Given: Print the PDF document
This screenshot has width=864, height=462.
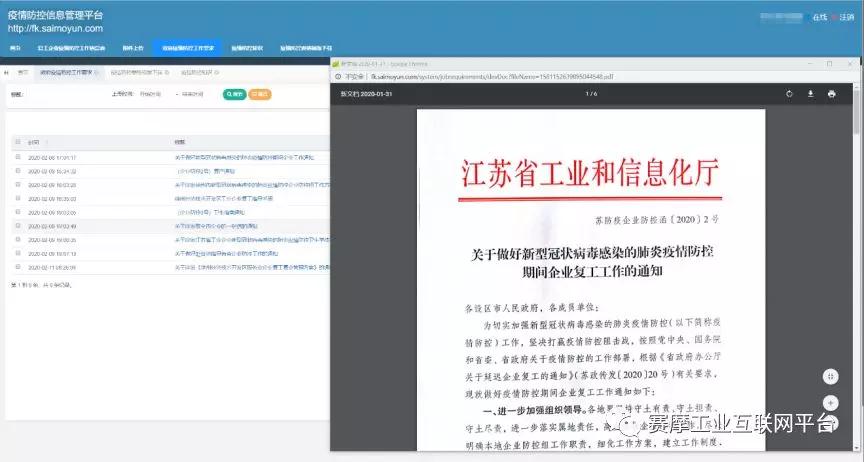Looking at the screenshot, I should [831, 94].
